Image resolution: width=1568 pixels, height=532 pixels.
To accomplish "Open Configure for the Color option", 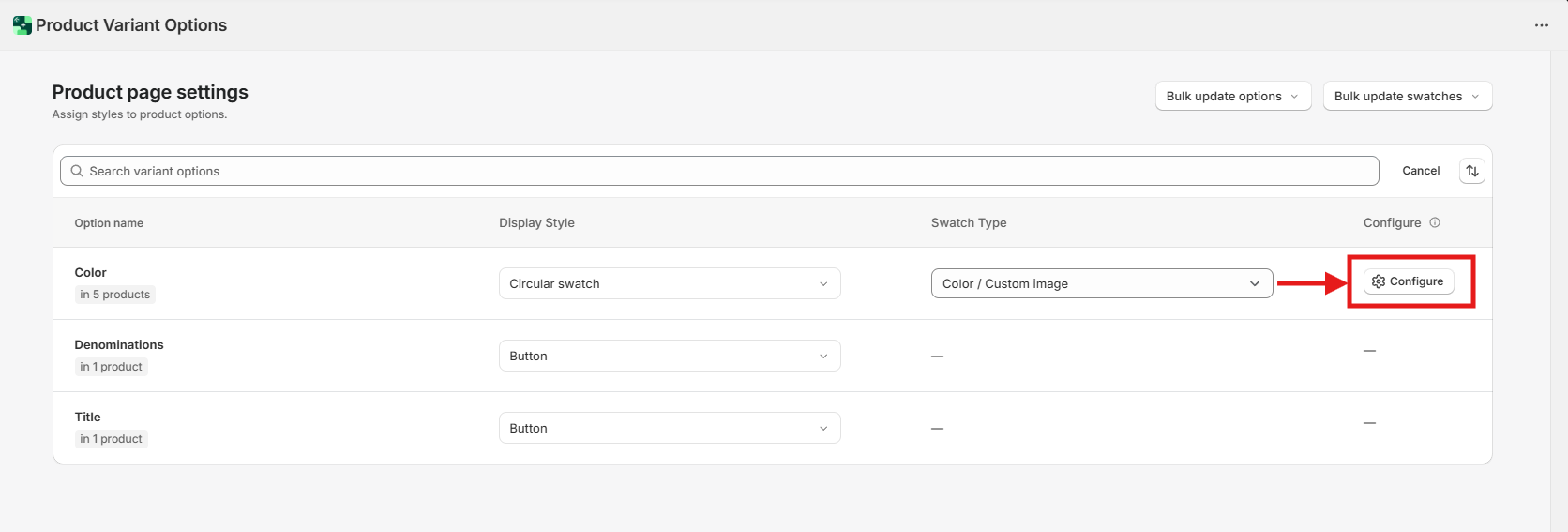I will click(1408, 281).
